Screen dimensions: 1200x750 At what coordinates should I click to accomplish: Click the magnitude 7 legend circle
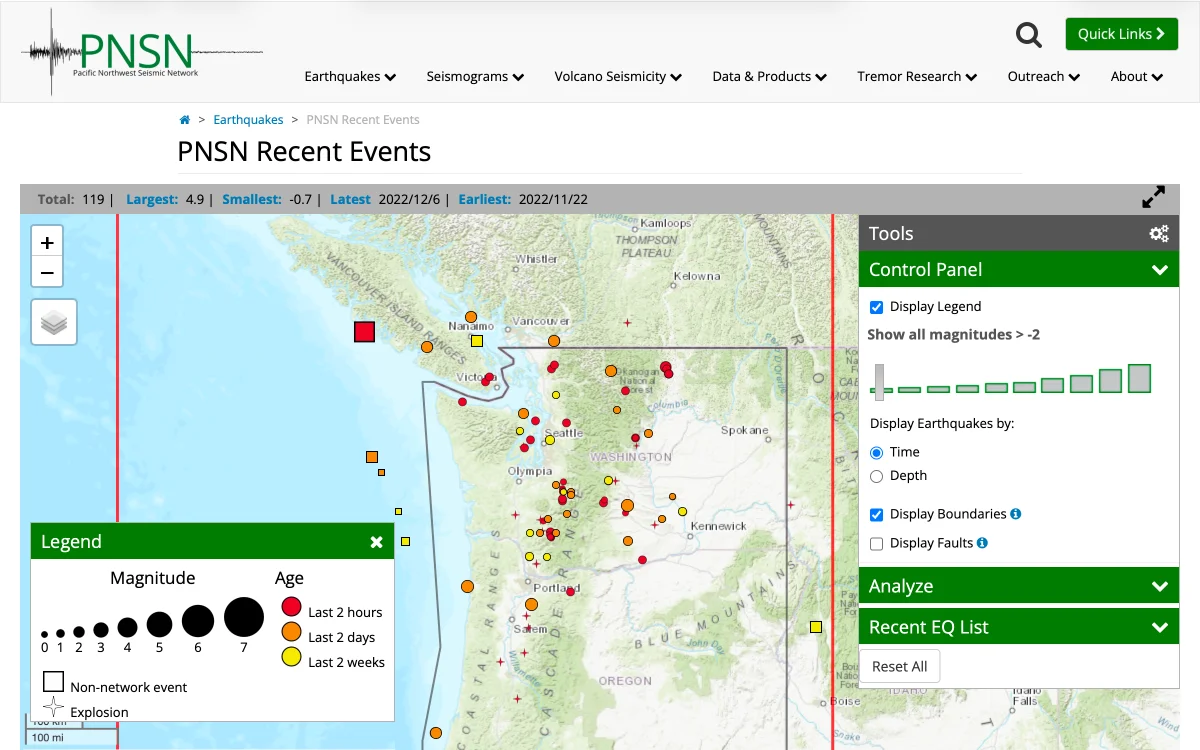pyautogui.click(x=244, y=617)
